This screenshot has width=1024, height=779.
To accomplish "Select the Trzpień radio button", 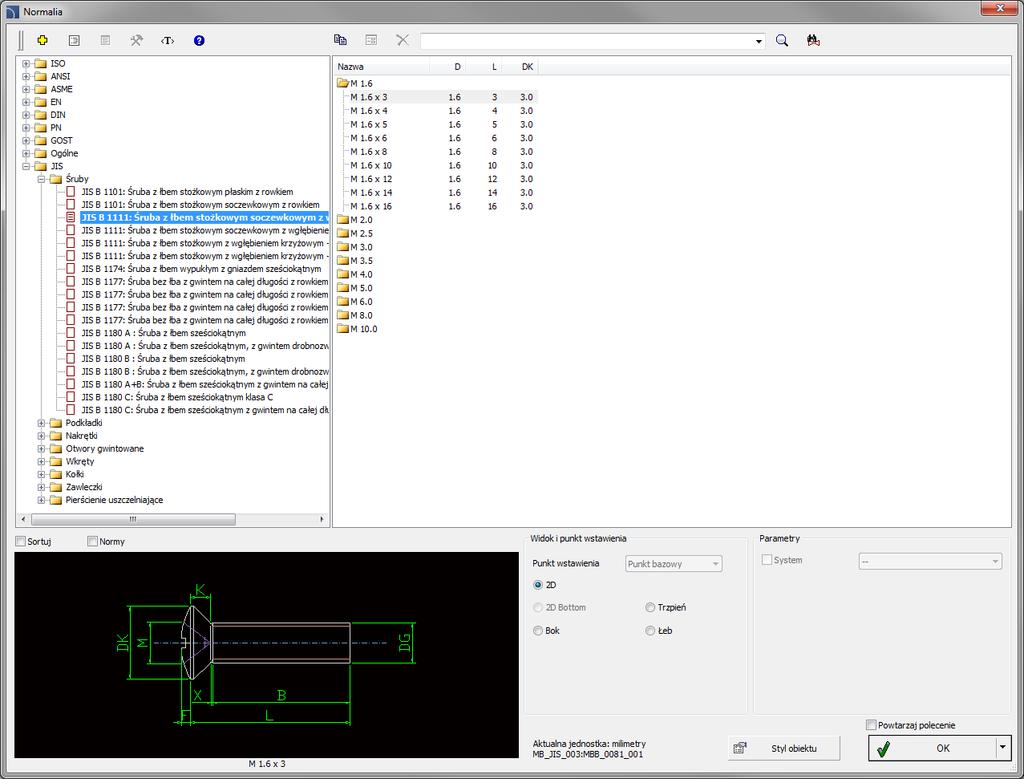I will click(650, 607).
